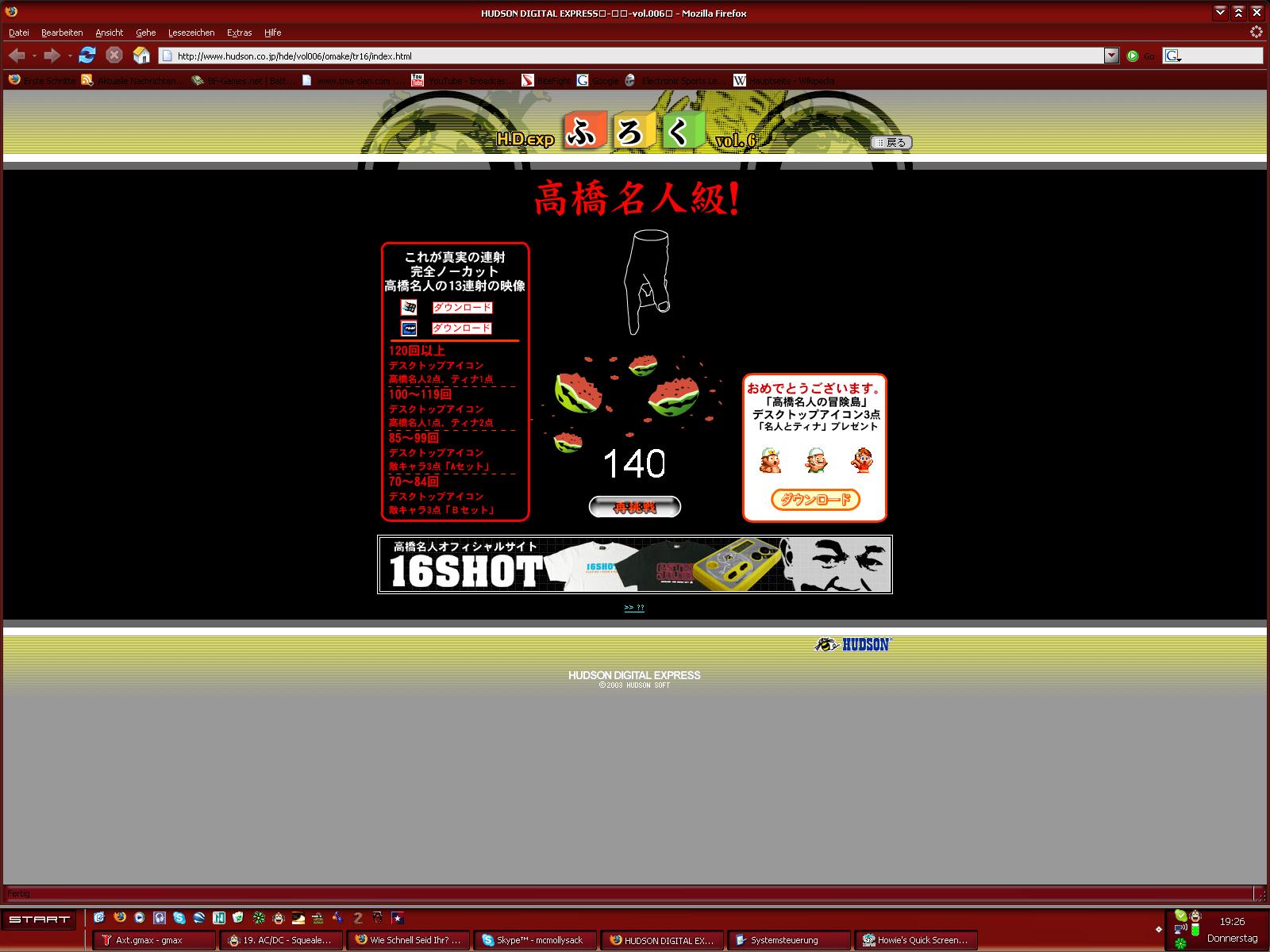
Task: Click the pointing finger in the game
Action: (x=646, y=282)
